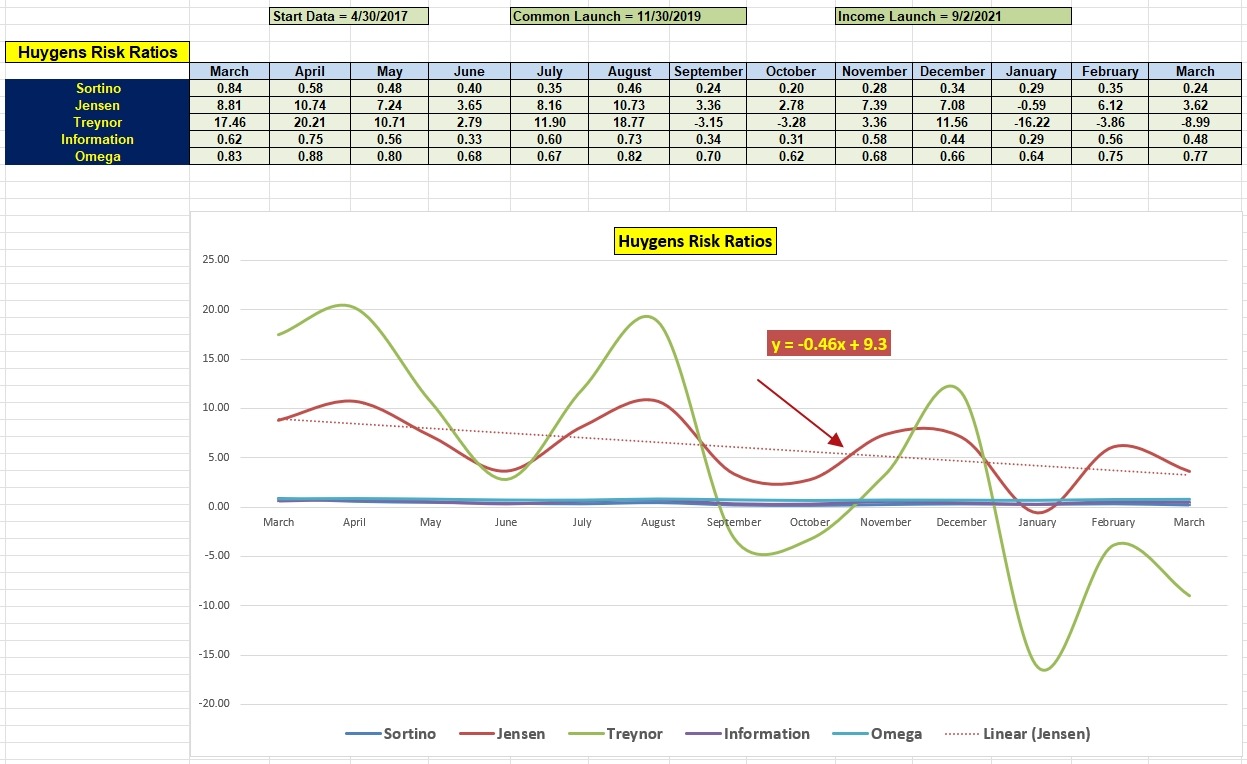Select the Treynor row label in the table
1247x764 pixels.
98,122
